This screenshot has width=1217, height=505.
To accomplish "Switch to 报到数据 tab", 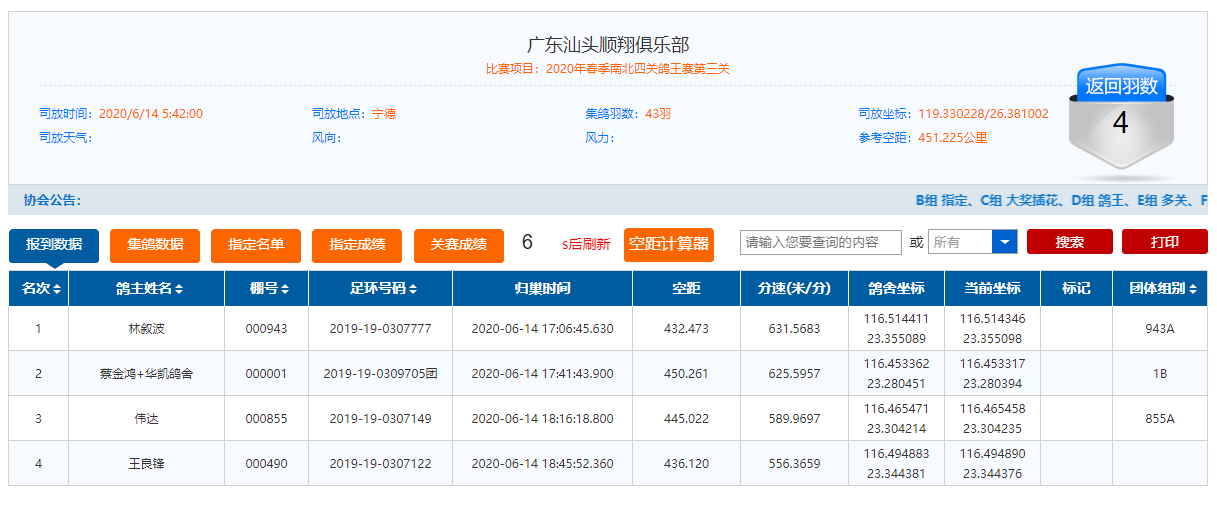I will tap(54, 244).
